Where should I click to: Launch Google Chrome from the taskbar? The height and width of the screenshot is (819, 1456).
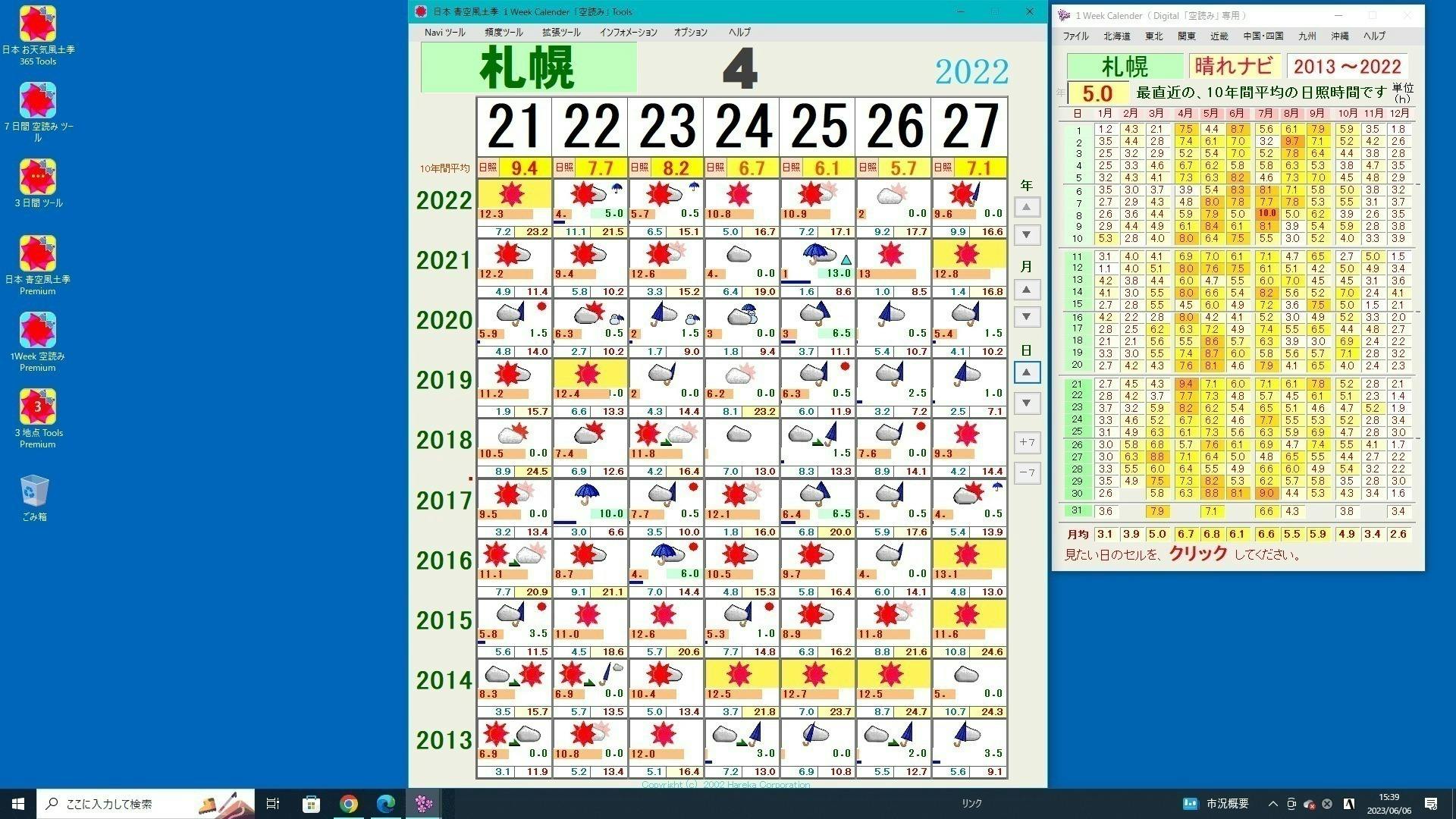[348, 803]
